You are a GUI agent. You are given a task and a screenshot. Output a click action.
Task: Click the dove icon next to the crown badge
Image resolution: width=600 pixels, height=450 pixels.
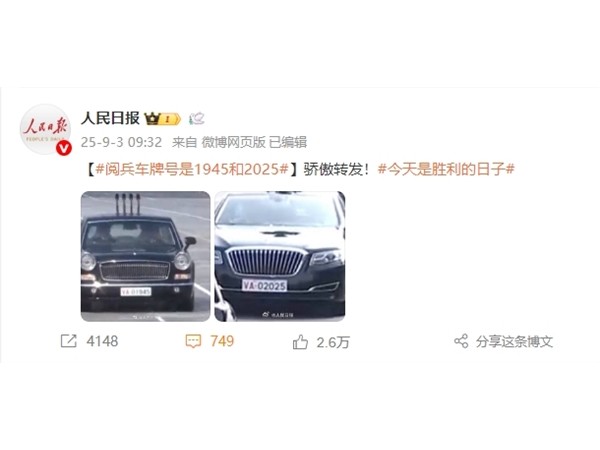[x=197, y=119]
